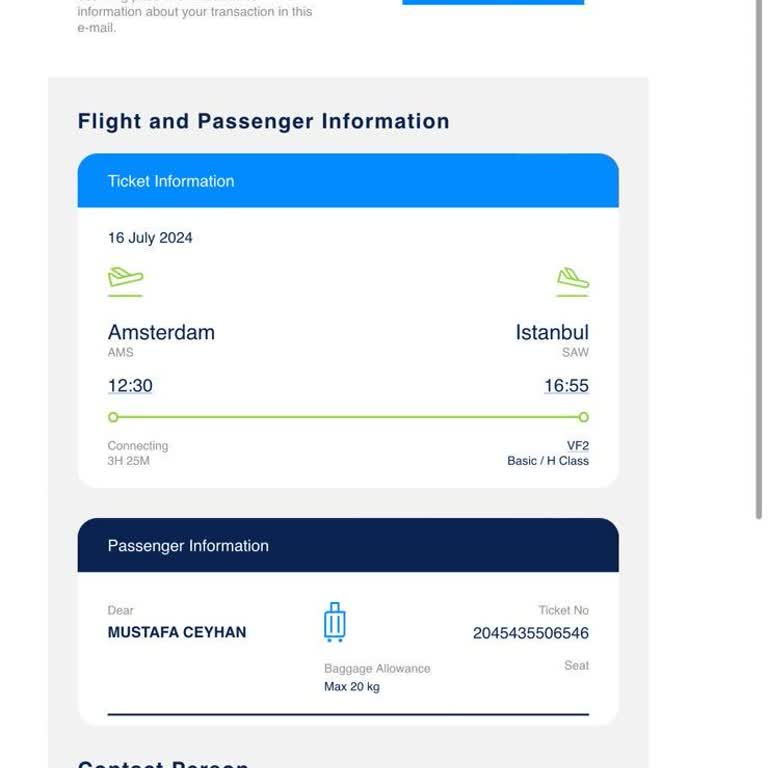768x768 pixels.
Task: Click the 16 July 2024 date
Action: click(x=150, y=238)
